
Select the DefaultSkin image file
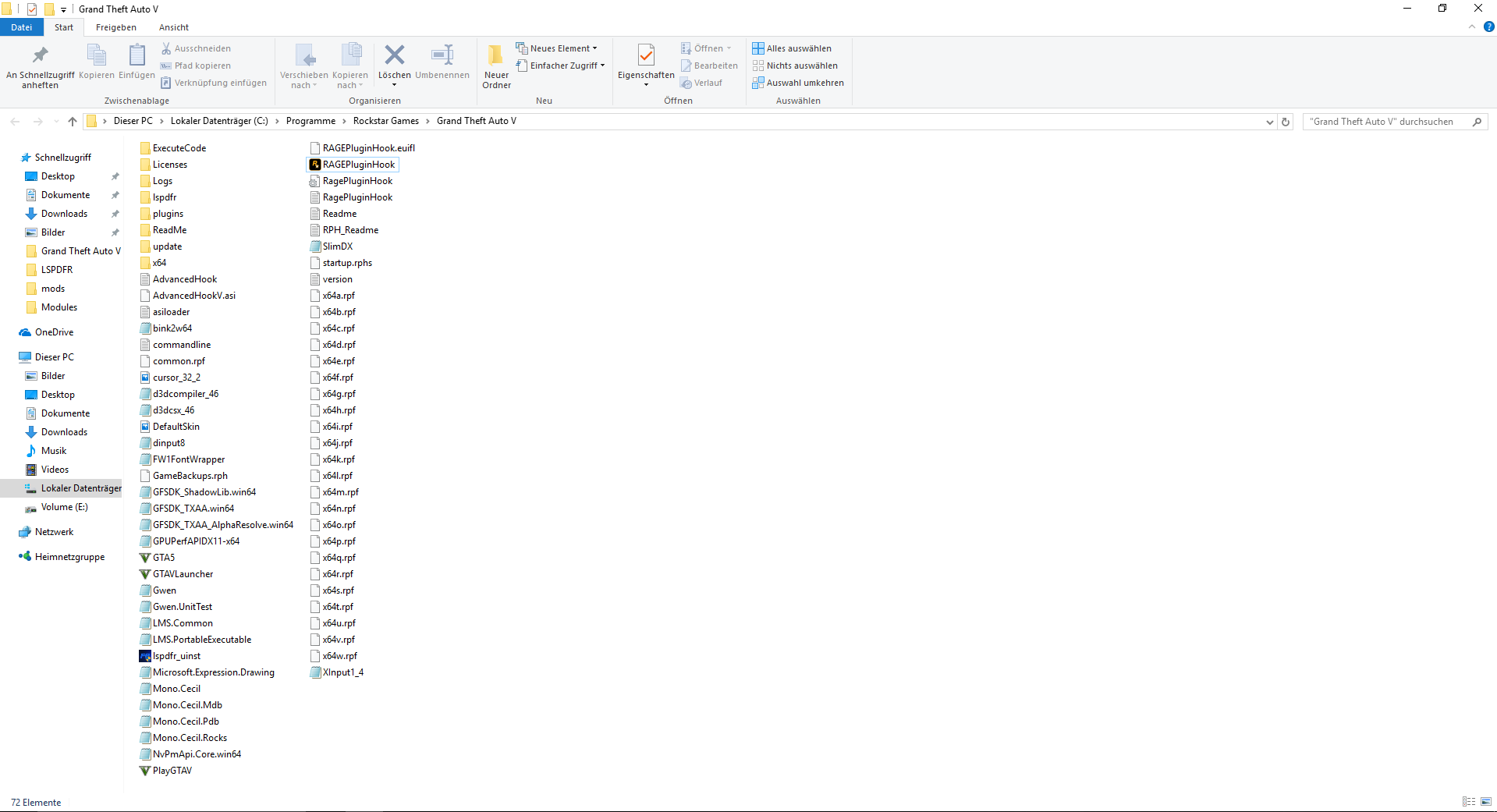(x=169, y=427)
